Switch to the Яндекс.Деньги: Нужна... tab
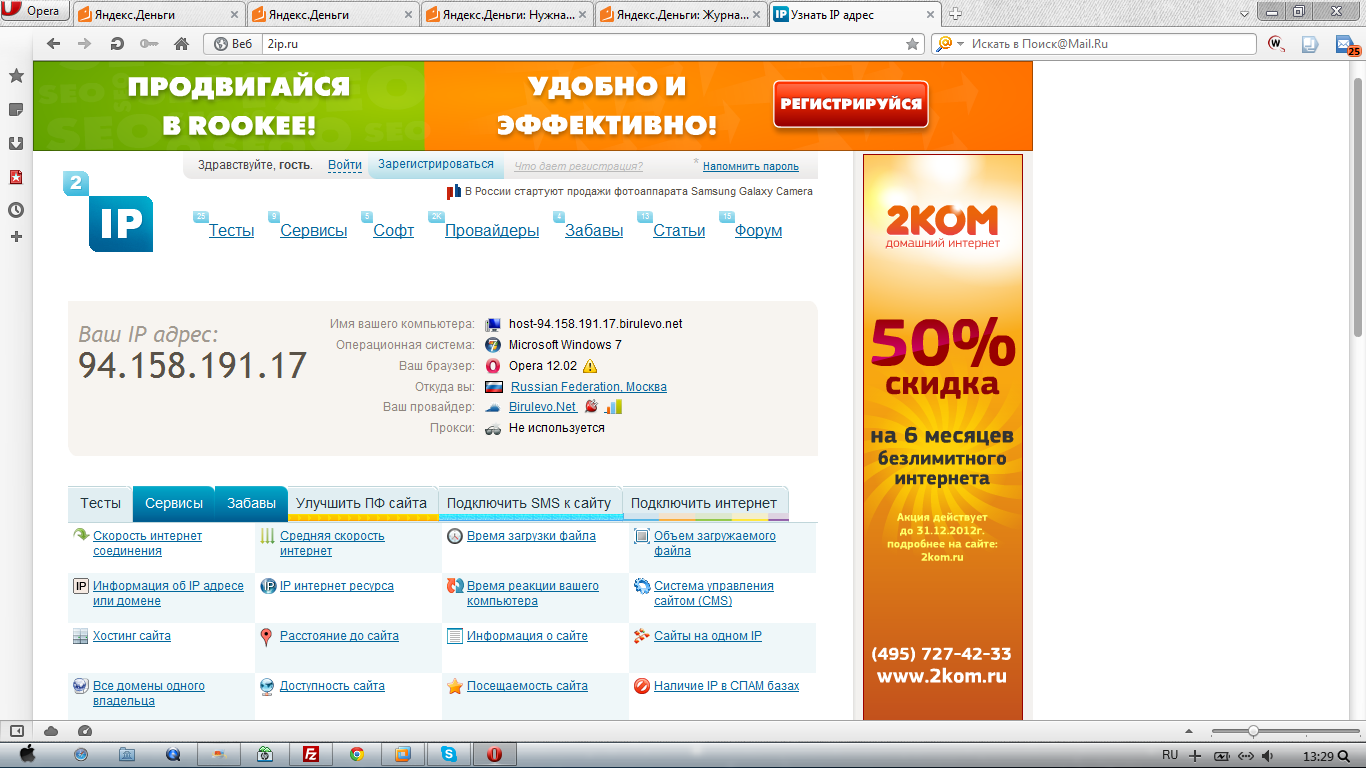1366x768 pixels. pos(507,14)
